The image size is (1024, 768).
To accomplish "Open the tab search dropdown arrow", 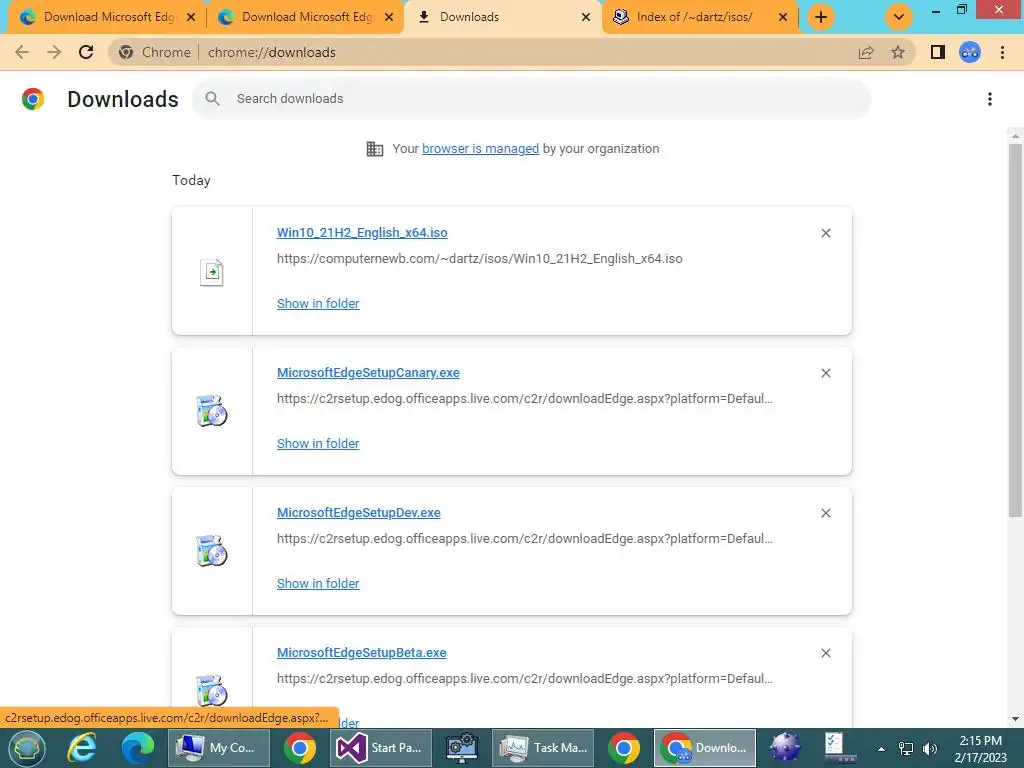I will (x=899, y=17).
